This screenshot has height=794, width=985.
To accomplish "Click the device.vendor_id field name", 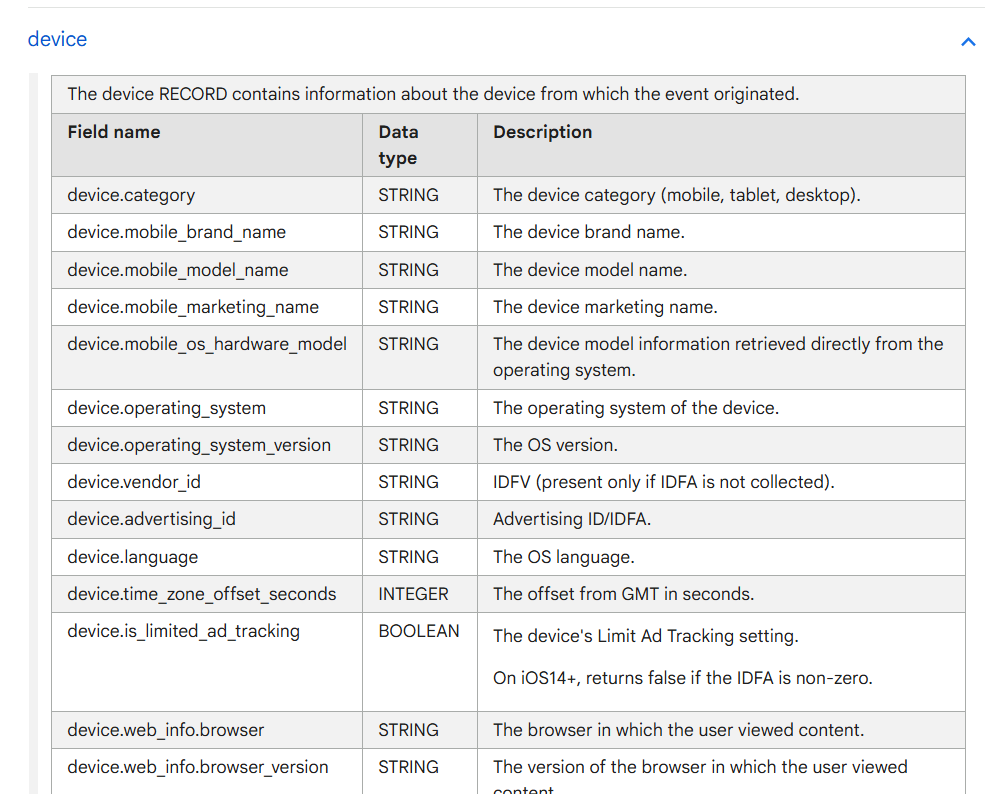I will [134, 482].
